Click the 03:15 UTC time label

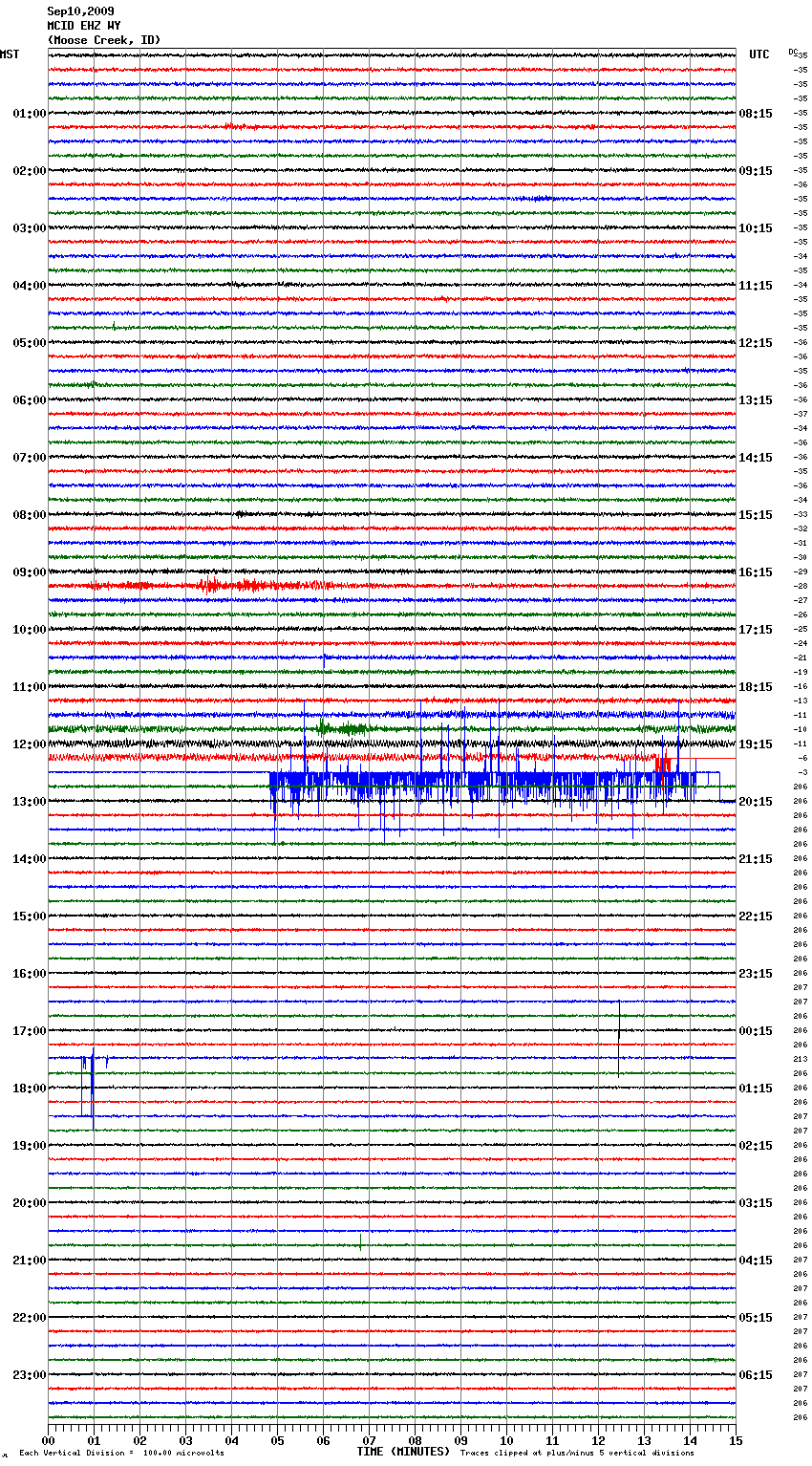coord(756,1202)
